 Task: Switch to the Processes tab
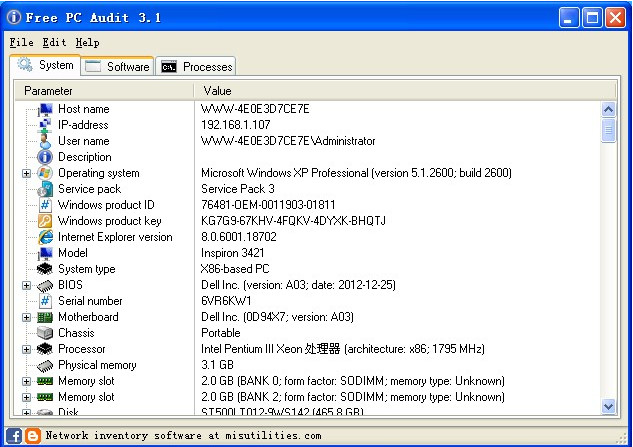(x=196, y=66)
